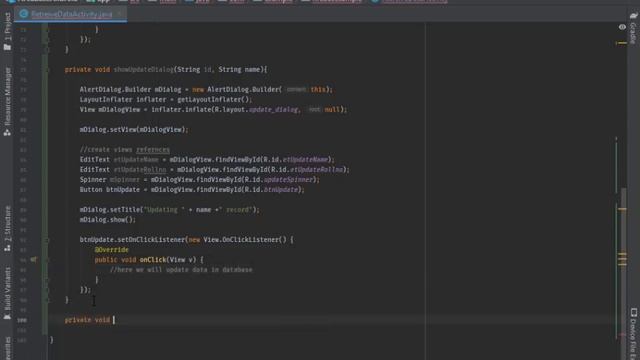This screenshot has height=360, width=640.
Task: Click the yellow warning marker at top of the error stripe
Action: pos(622,42)
